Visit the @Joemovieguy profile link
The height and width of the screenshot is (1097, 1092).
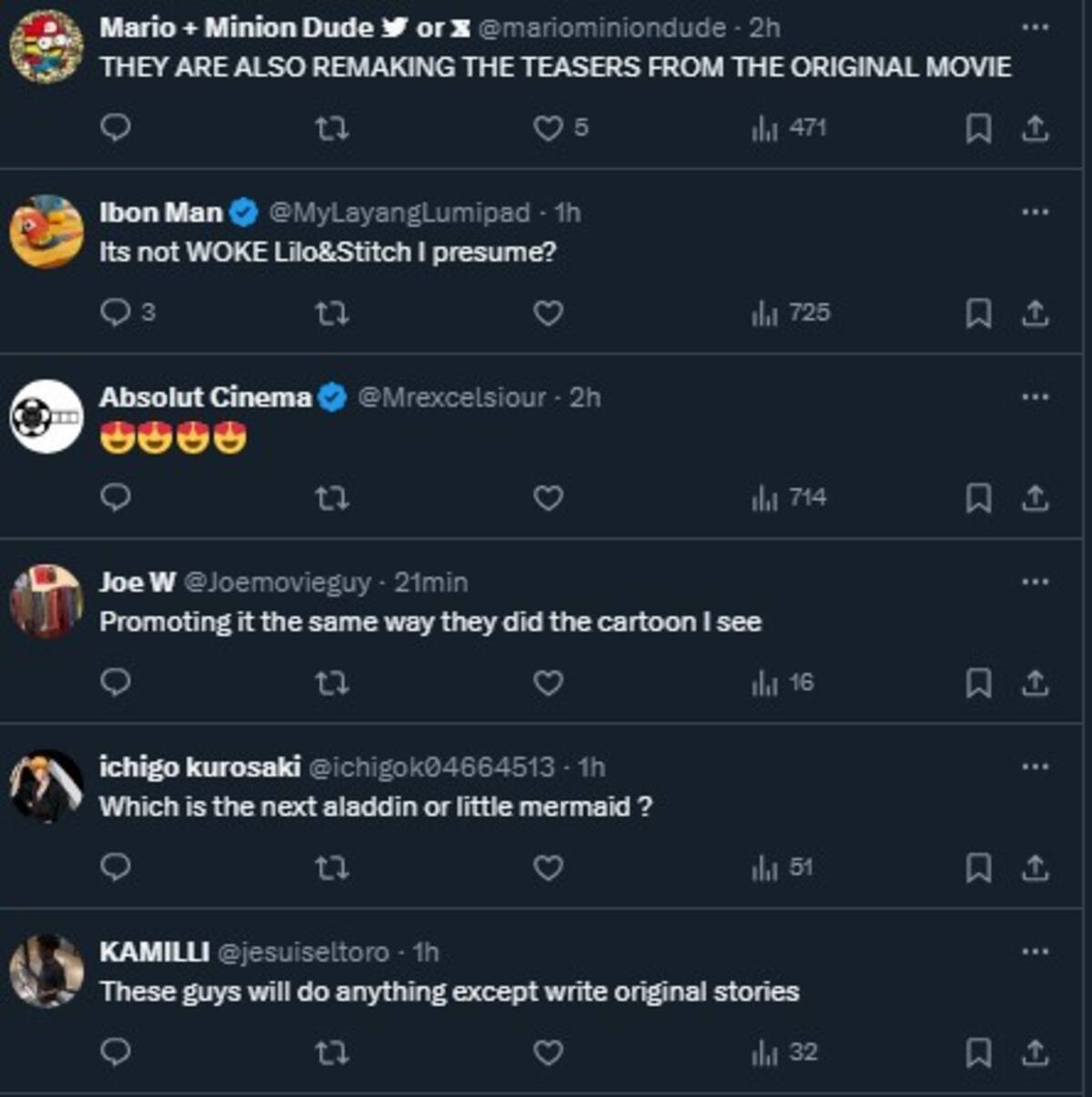pyautogui.click(x=278, y=583)
